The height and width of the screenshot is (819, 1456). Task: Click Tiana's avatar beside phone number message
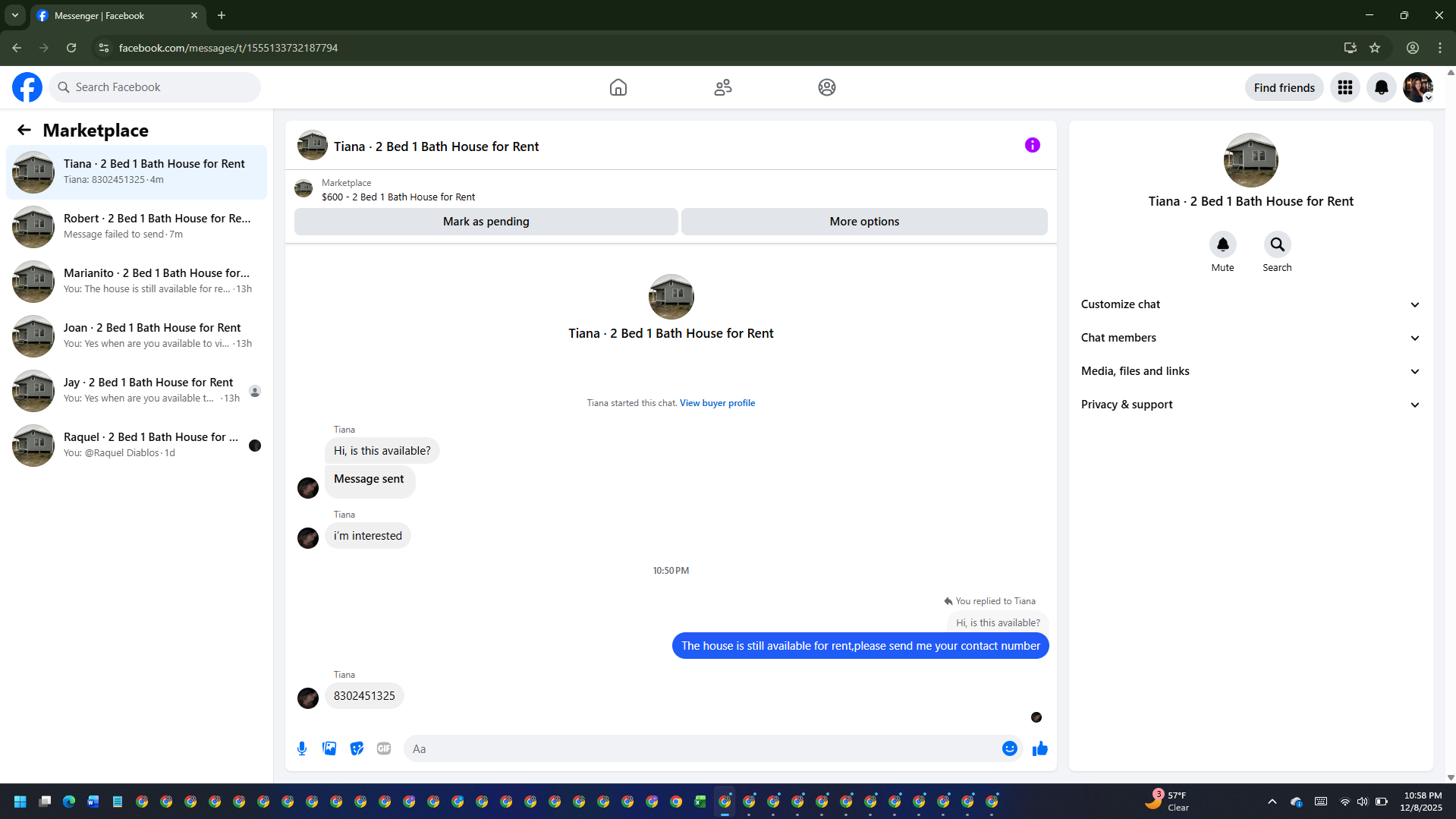308,698
